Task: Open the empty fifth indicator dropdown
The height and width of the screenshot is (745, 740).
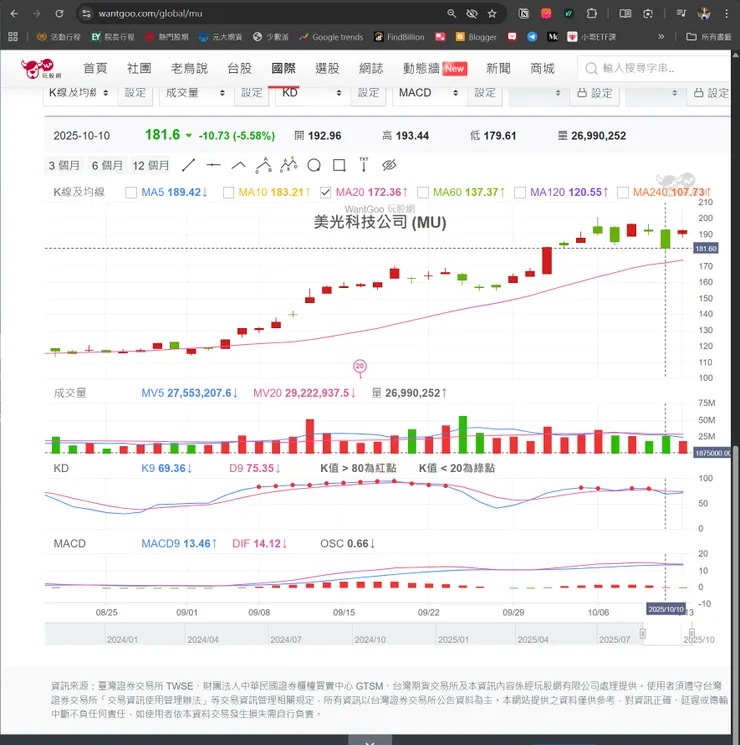Action: [536, 93]
